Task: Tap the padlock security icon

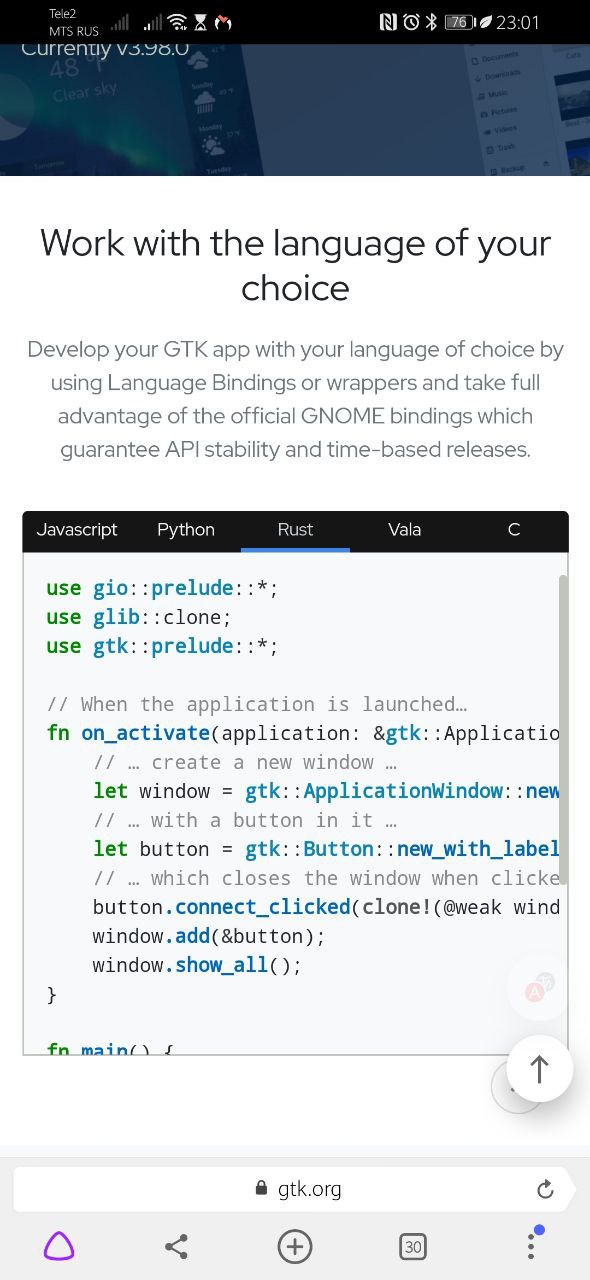Action: click(262, 1188)
